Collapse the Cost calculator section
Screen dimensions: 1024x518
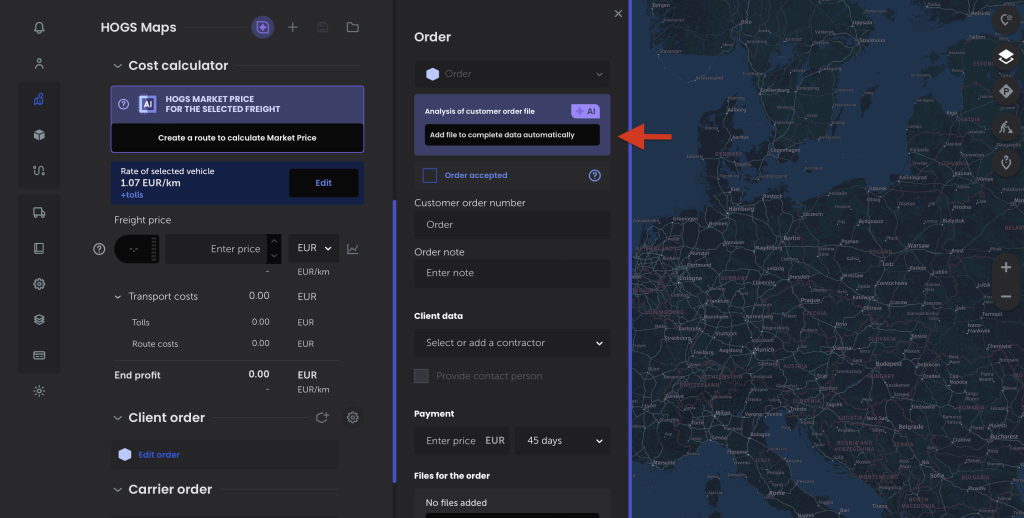pos(118,65)
